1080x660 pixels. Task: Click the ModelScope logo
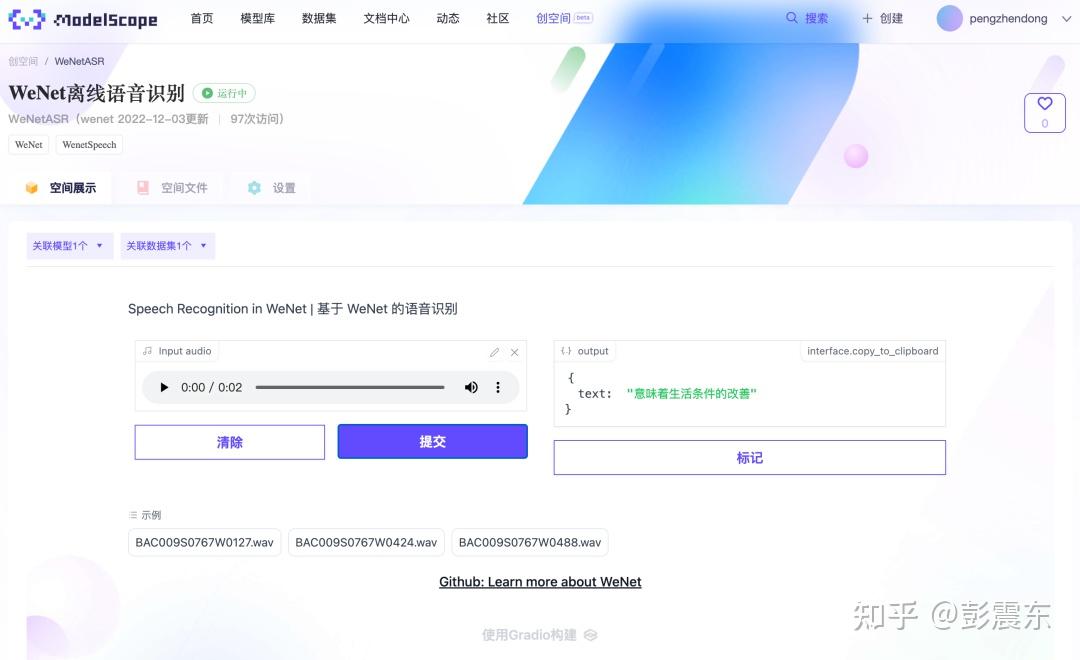click(x=83, y=19)
